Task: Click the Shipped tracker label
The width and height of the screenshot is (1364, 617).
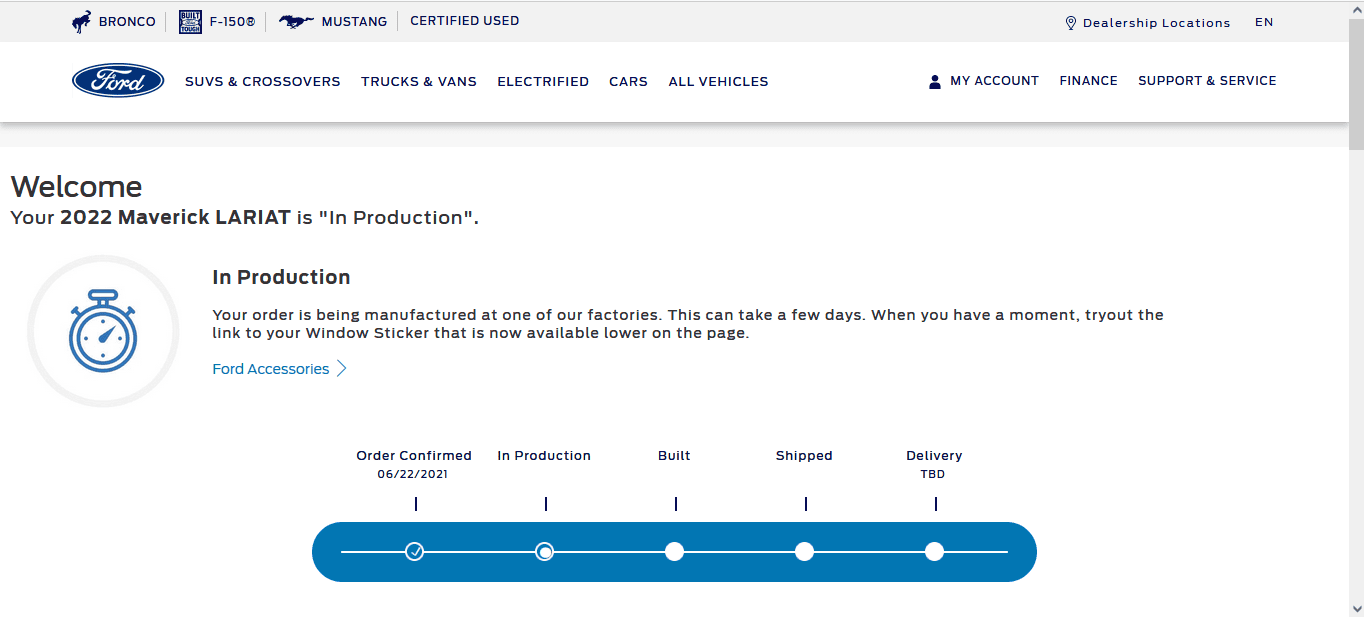Action: click(x=804, y=456)
